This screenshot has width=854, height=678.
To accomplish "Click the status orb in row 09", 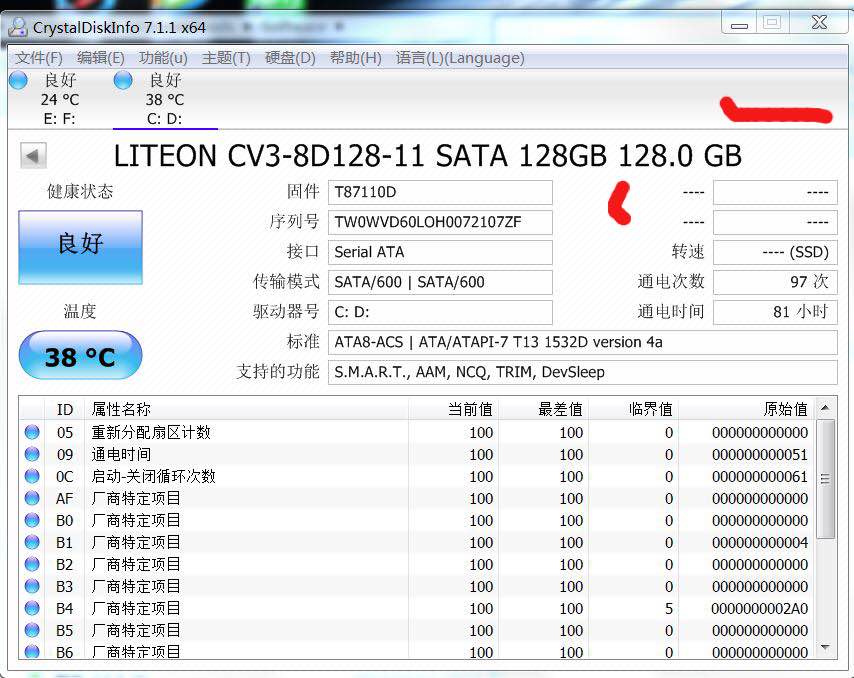I will [32, 454].
